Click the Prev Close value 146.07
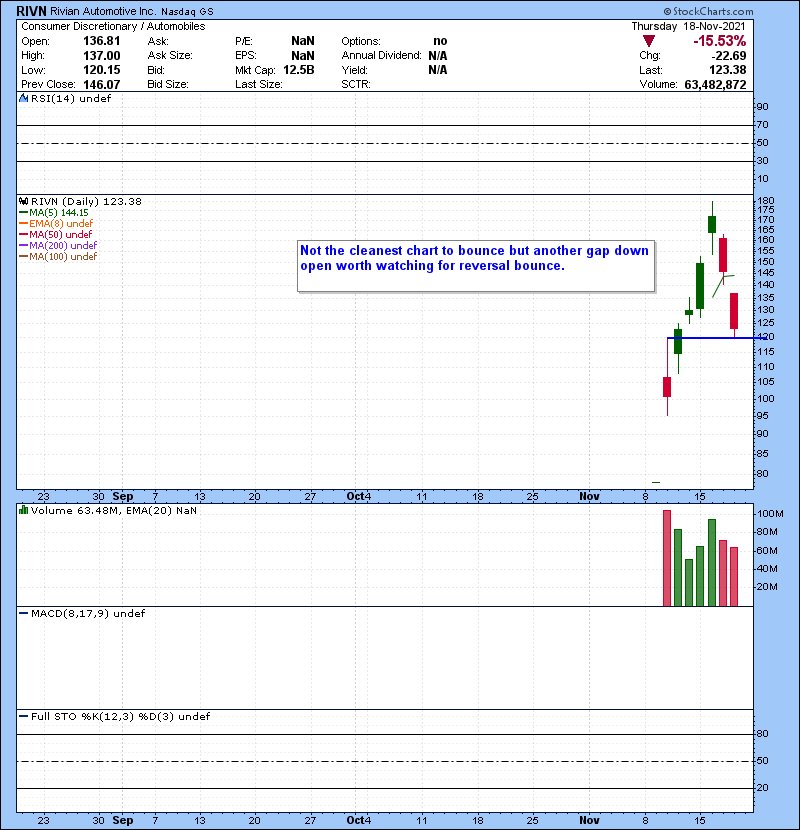The height and width of the screenshot is (830, 800). click(102, 85)
